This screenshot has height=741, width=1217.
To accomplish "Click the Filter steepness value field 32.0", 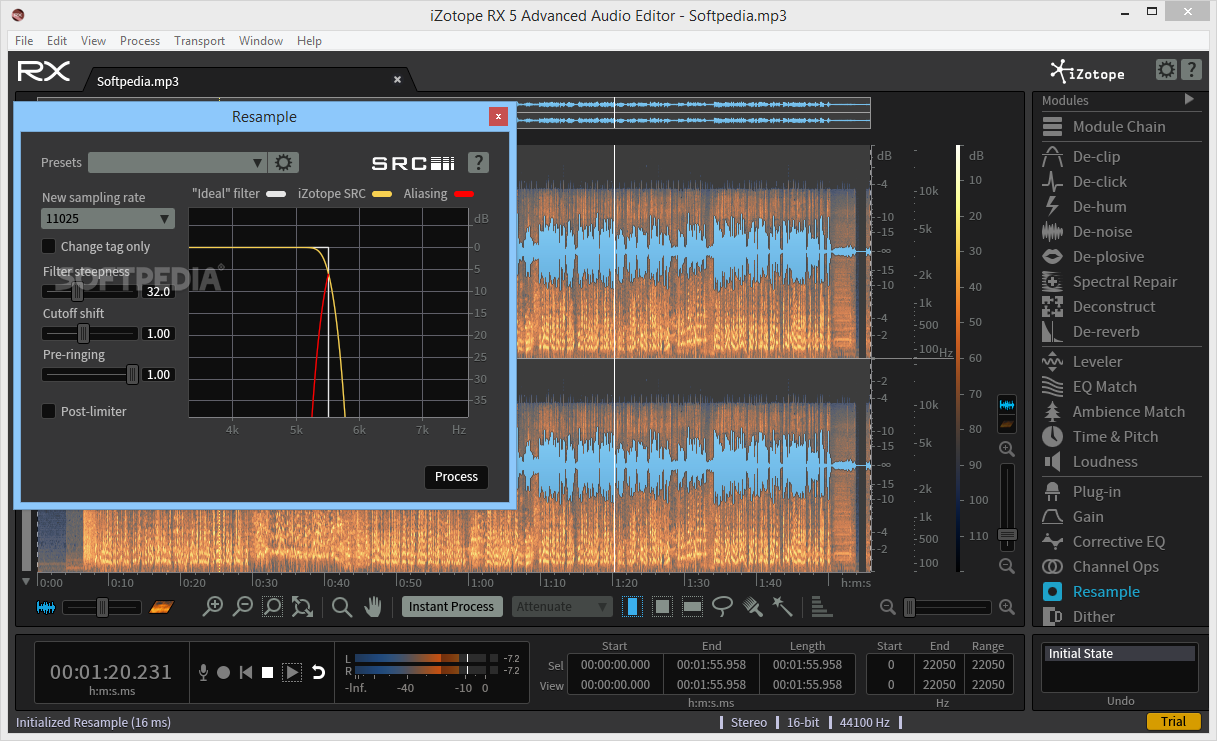I will click(x=158, y=292).
